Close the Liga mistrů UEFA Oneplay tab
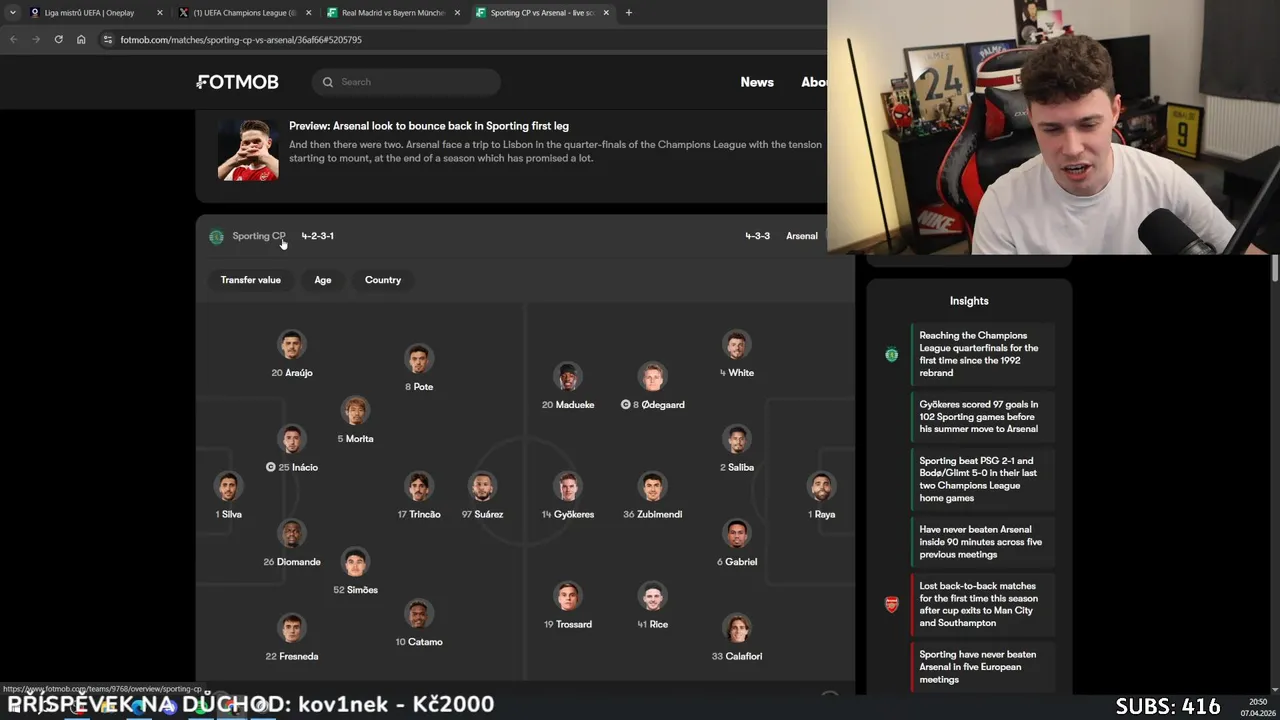Viewport: 1280px width, 720px height. (x=159, y=13)
